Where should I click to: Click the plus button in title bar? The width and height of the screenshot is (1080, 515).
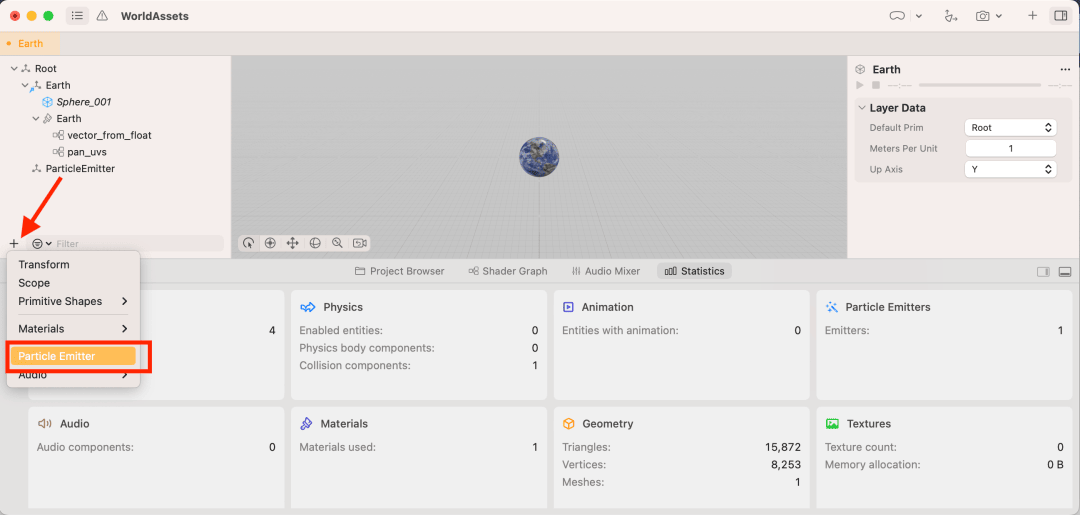pos(1032,16)
